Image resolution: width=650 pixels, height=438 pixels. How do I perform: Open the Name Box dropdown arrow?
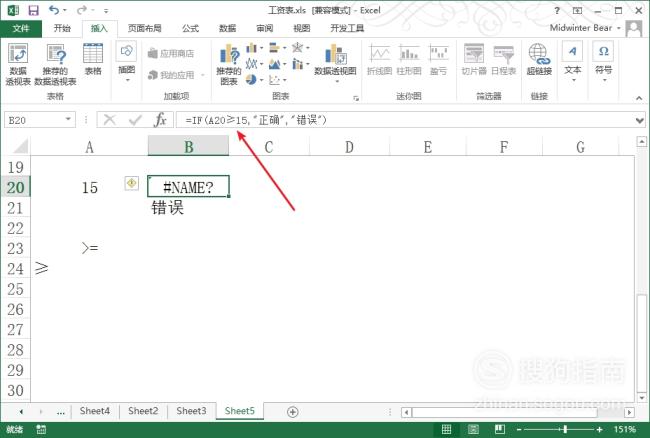tap(68, 119)
